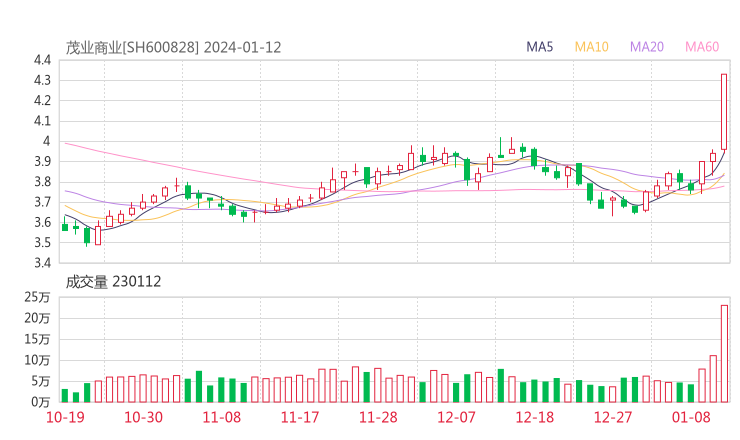Click the 10-19 date label

coord(65,417)
